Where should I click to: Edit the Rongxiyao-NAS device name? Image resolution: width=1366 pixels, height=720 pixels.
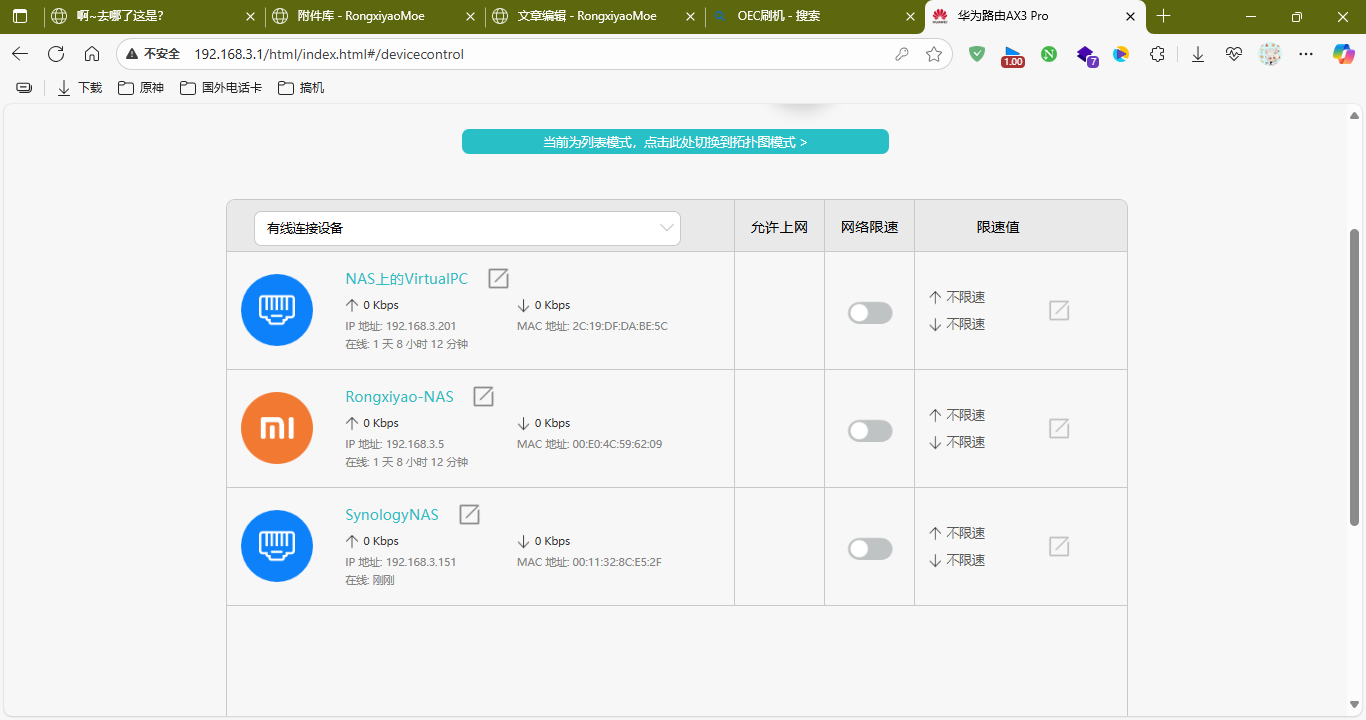pyautogui.click(x=483, y=396)
